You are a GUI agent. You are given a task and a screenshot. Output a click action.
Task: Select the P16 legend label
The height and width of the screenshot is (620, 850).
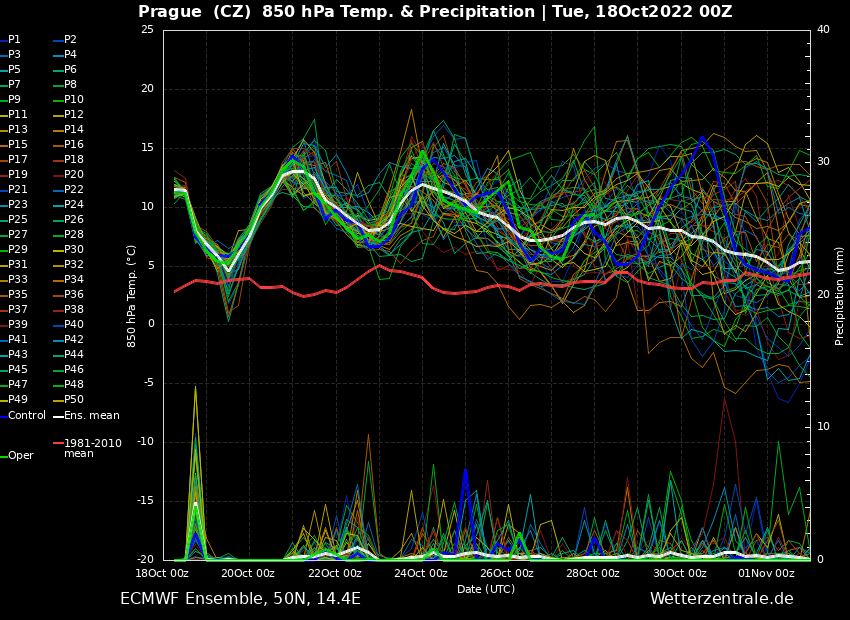point(74,144)
